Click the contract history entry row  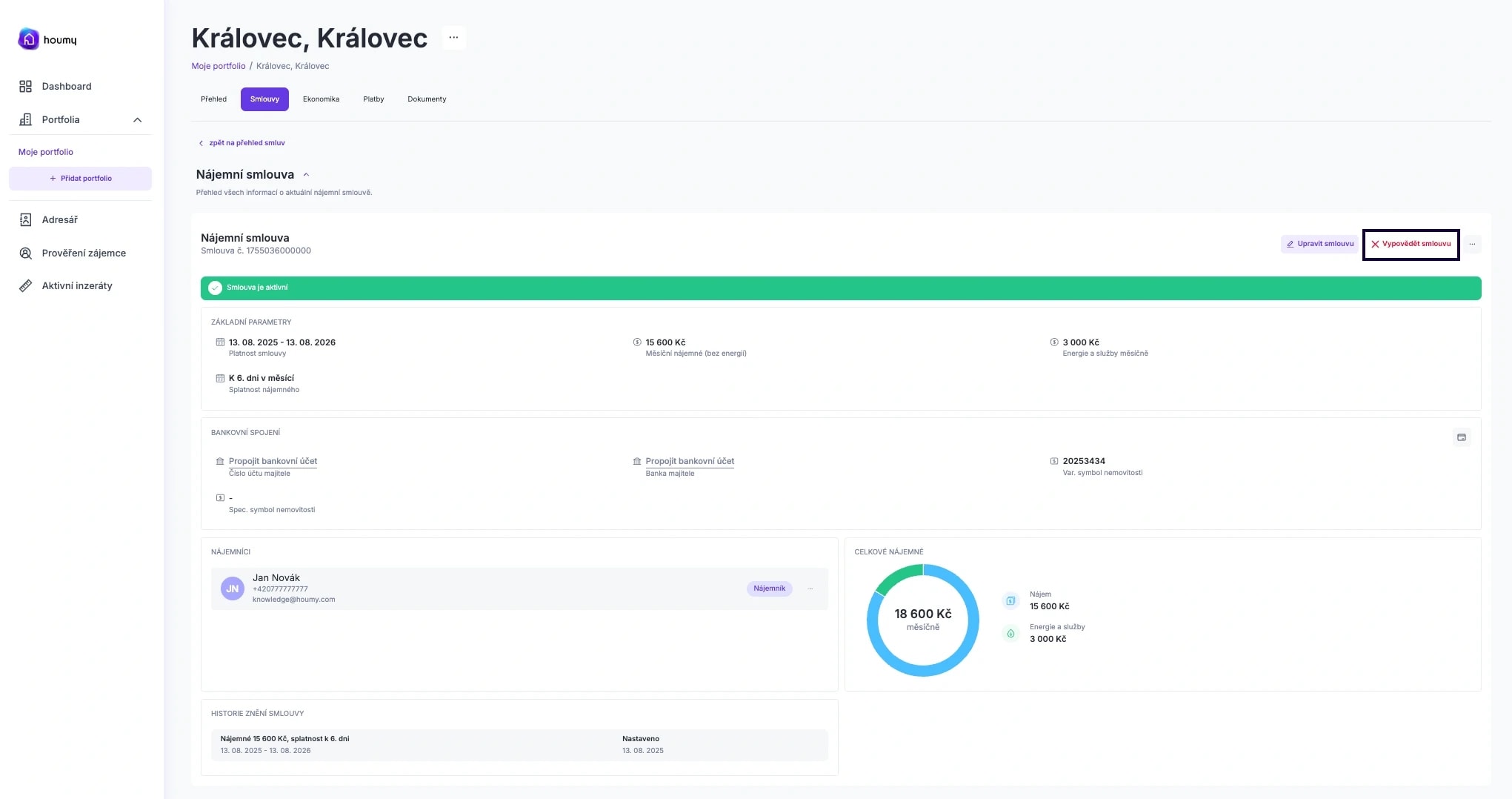click(x=519, y=745)
